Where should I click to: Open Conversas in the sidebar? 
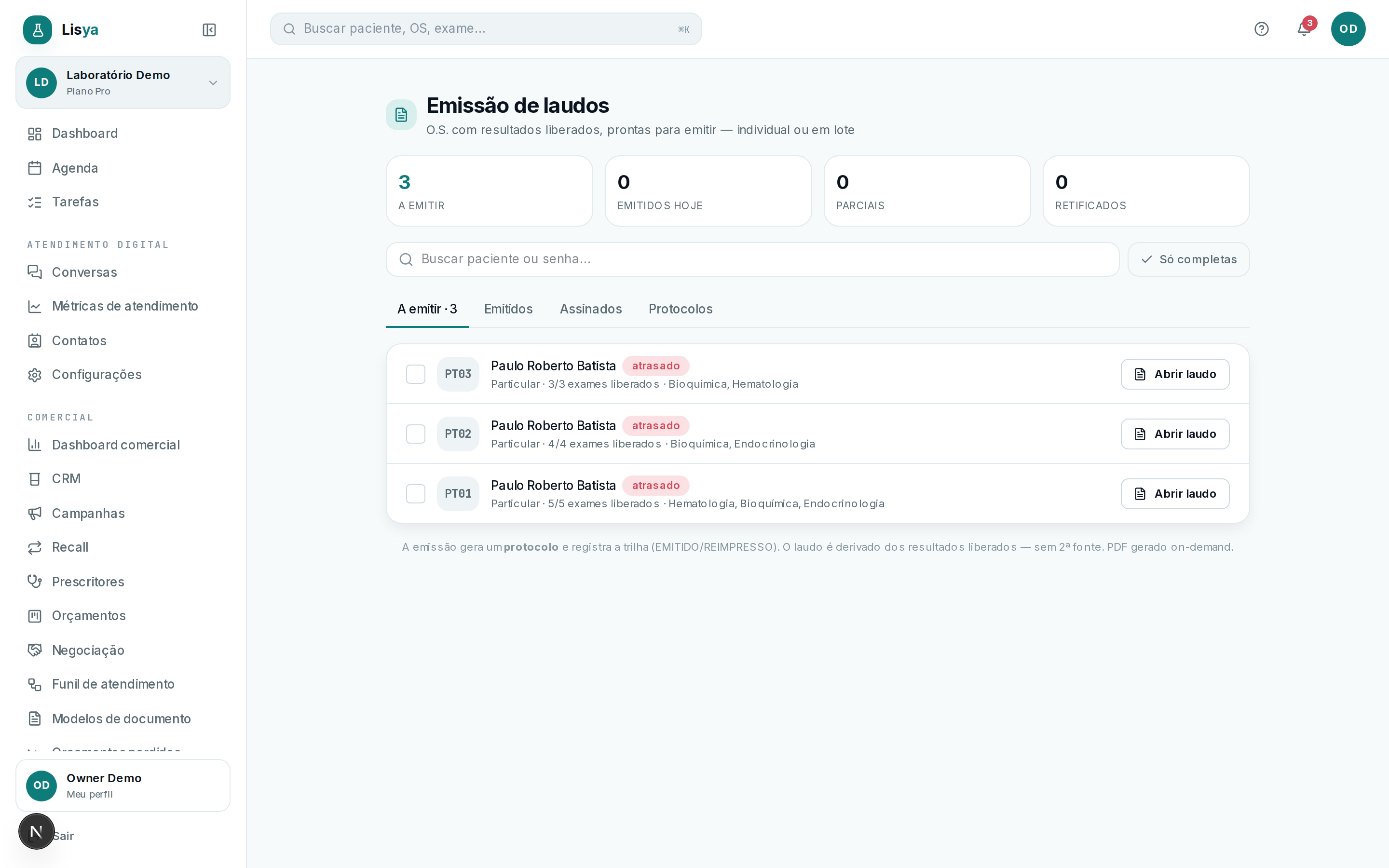pos(123,272)
